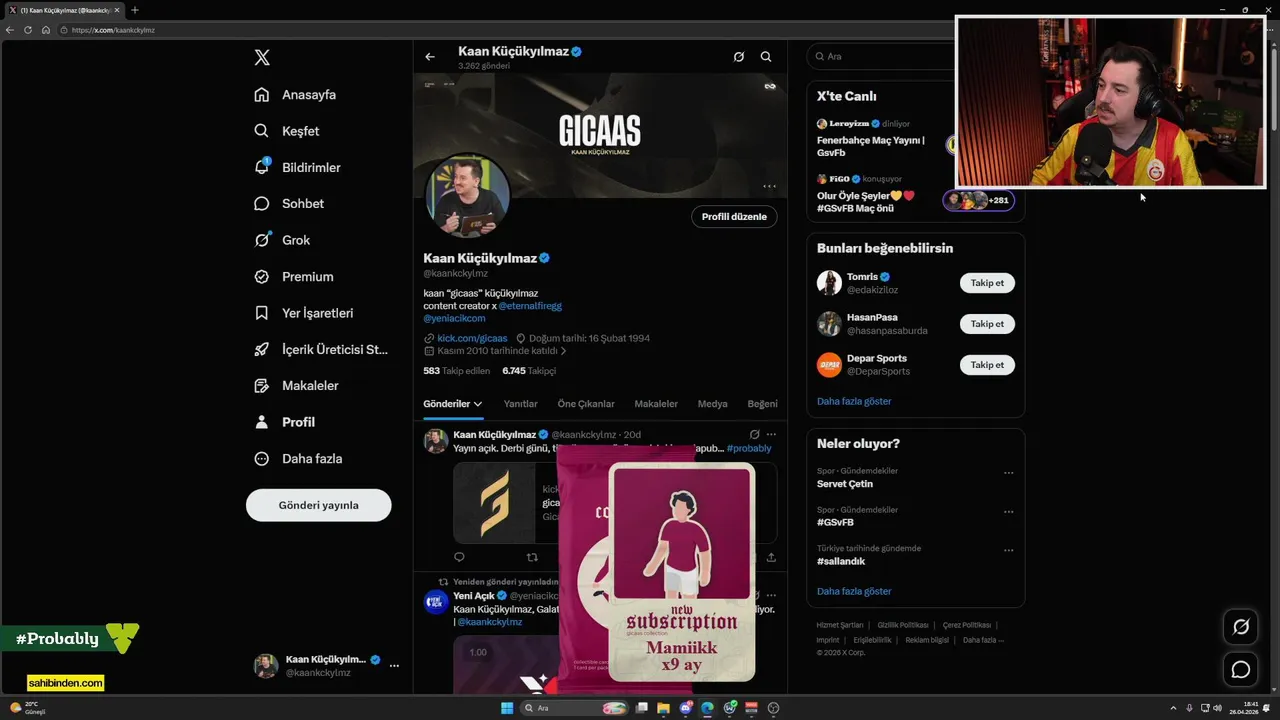Open more options for #GSvFB trend
Viewport: 1280px width, 720px height.
tap(1008, 512)
